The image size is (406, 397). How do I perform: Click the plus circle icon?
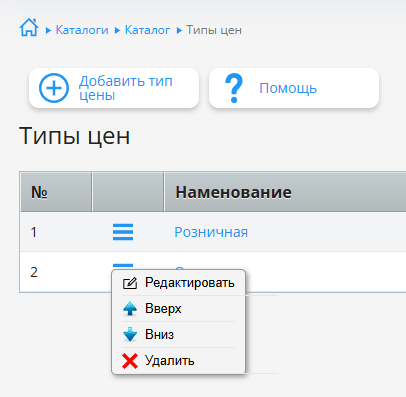(x=54, y=88)
